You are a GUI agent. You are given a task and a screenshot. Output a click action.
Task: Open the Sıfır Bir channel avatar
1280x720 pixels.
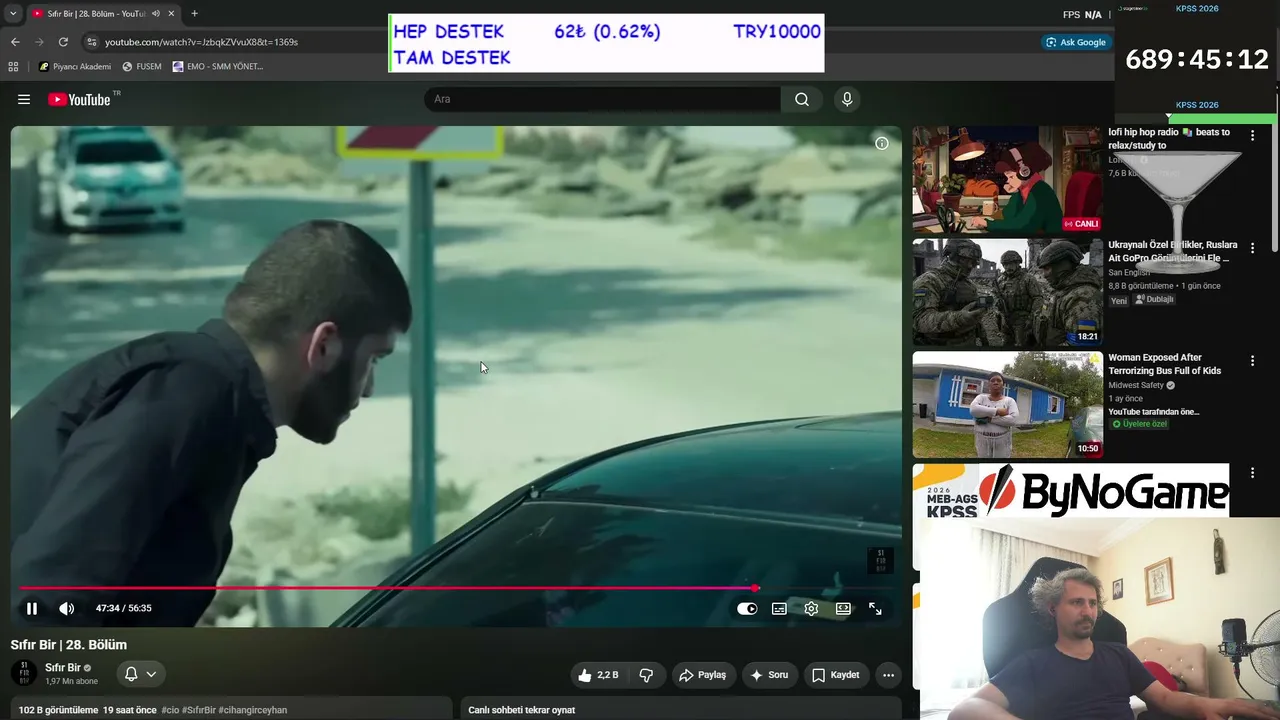click(24, 674)
